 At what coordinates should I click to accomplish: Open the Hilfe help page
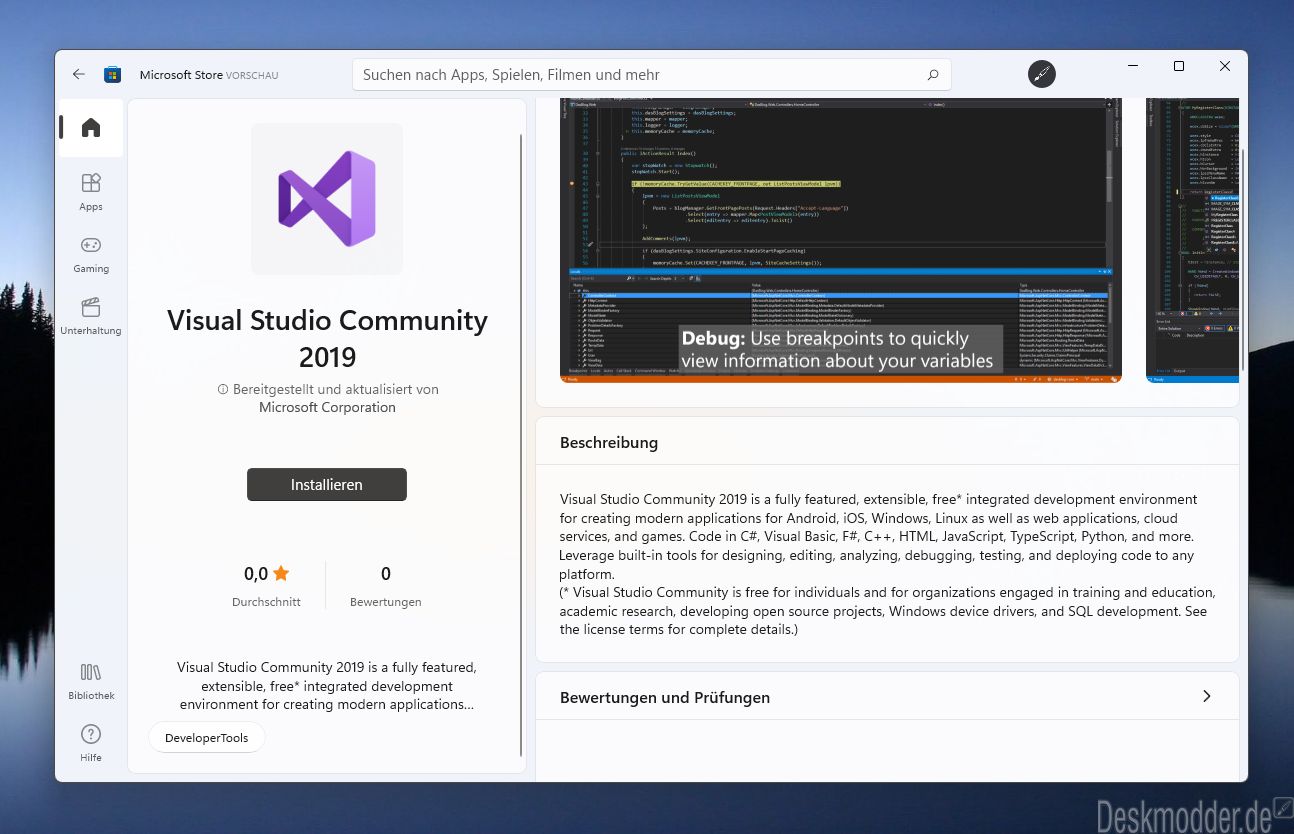(x=91, y=742)
